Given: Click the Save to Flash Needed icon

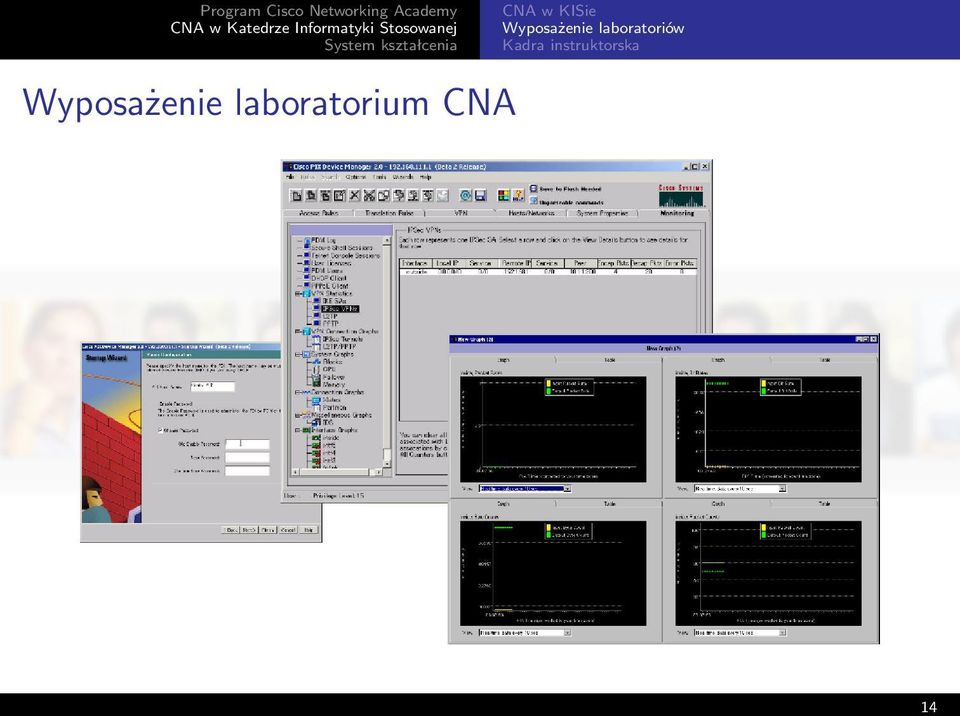Looking at the screenshot, I should [x=533, y=189].
